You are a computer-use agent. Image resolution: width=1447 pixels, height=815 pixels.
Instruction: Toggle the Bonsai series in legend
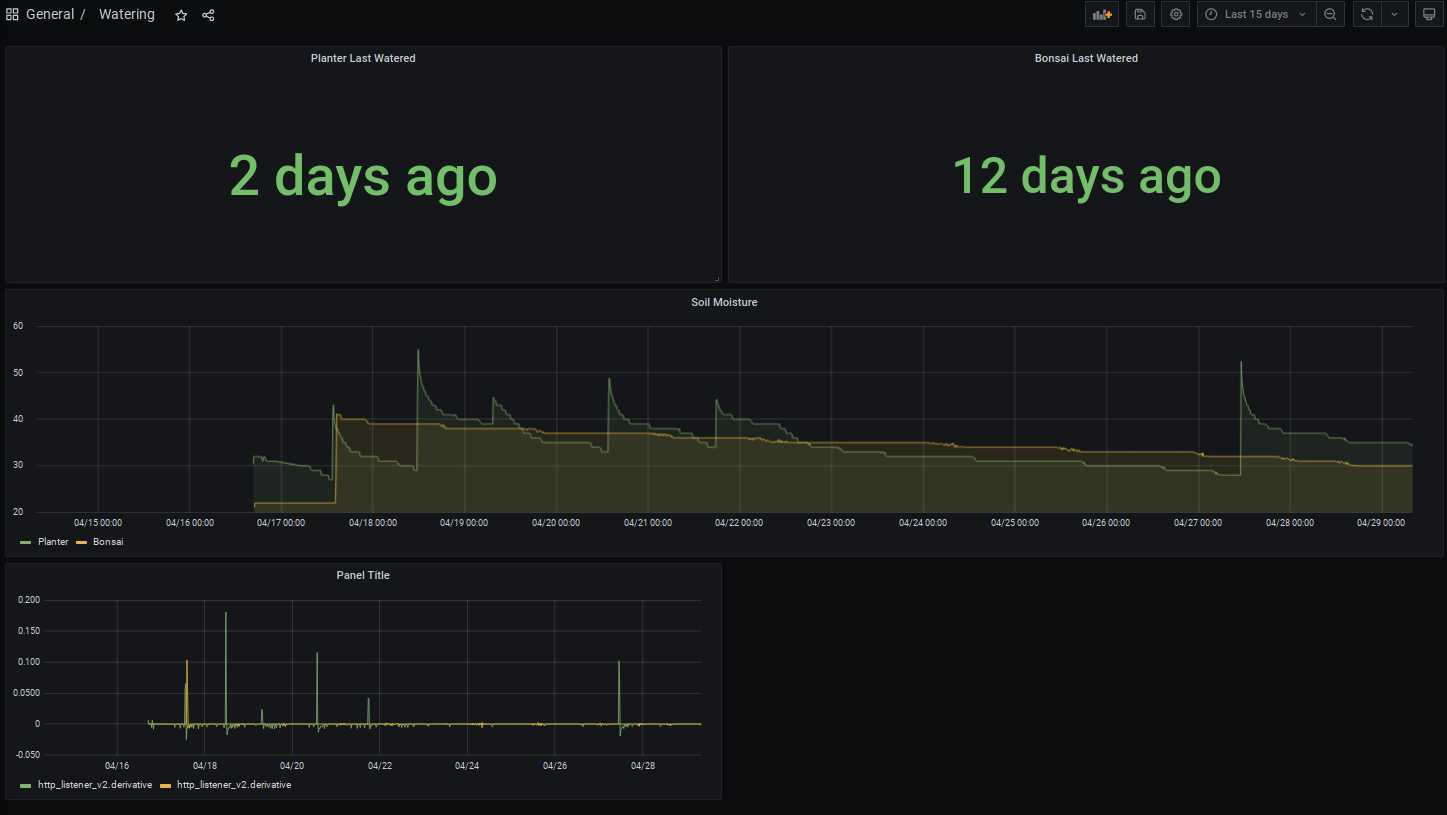[107, 541]
